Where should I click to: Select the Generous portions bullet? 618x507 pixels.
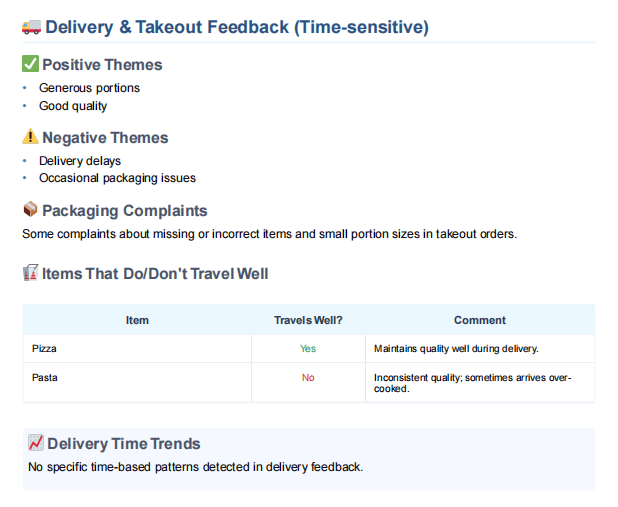(x=89, y=88)
